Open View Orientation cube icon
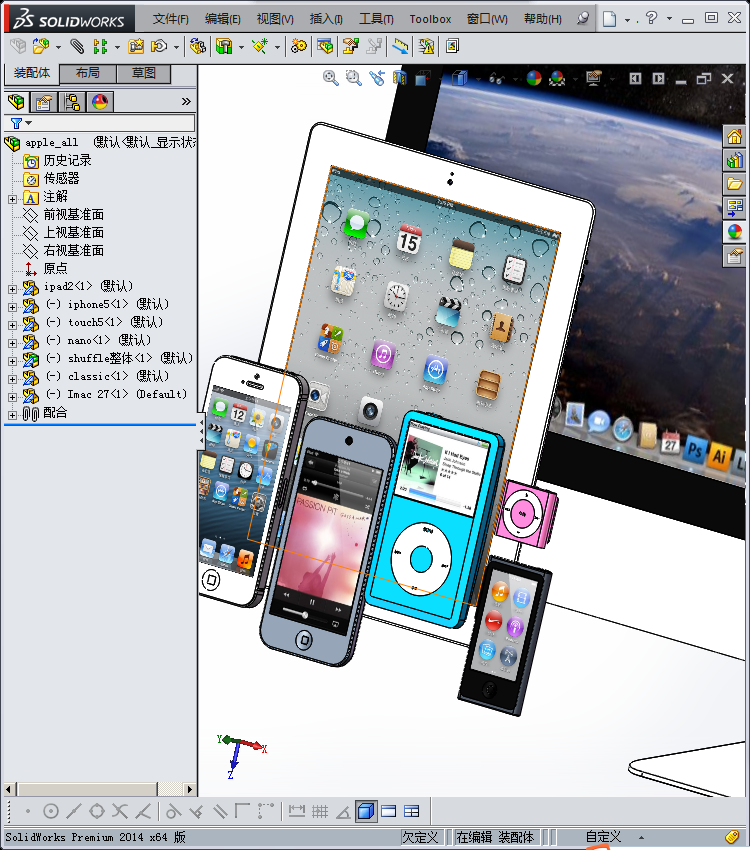Viewport: 750px width, 850px height. click(x=423, y=78)
